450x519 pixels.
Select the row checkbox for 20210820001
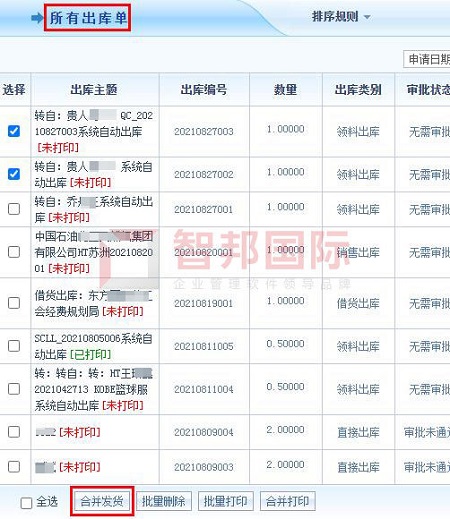tap(14, 252)
